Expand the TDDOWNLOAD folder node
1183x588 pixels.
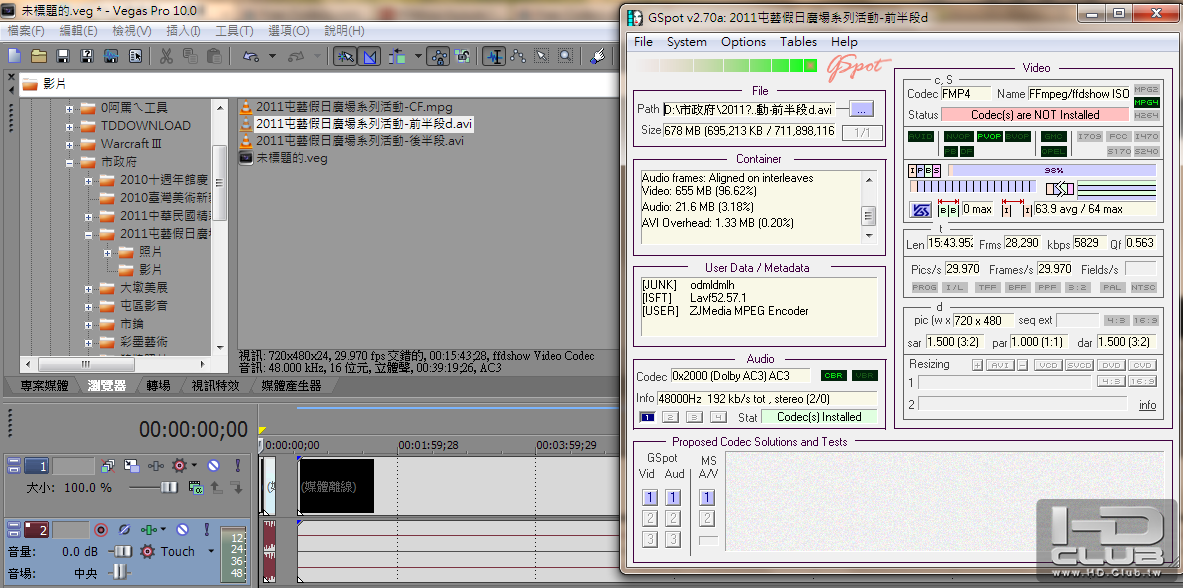pyautogui.click(x=70, y=126)
